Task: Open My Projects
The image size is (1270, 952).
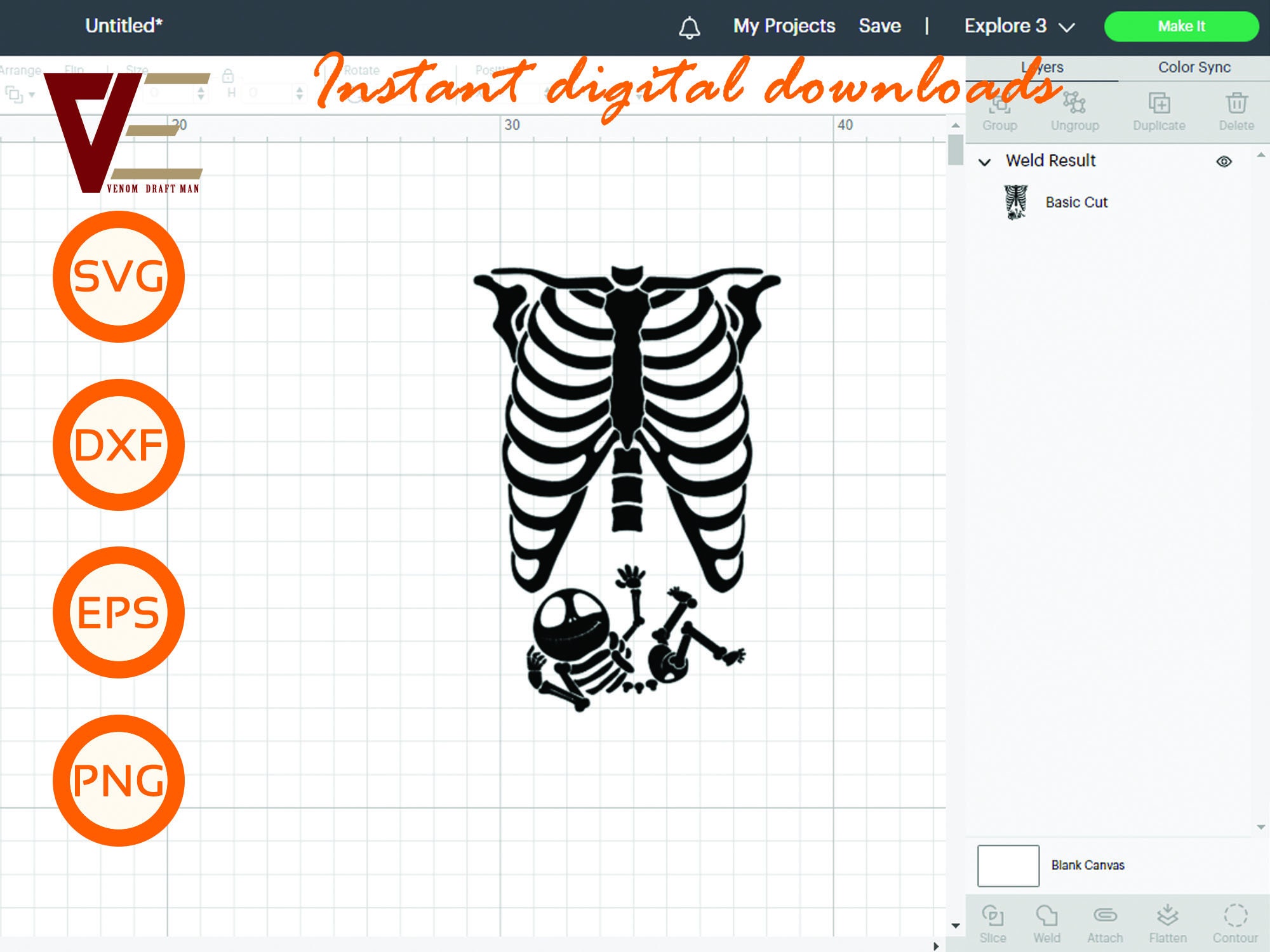Action: [x=783, y=25]
